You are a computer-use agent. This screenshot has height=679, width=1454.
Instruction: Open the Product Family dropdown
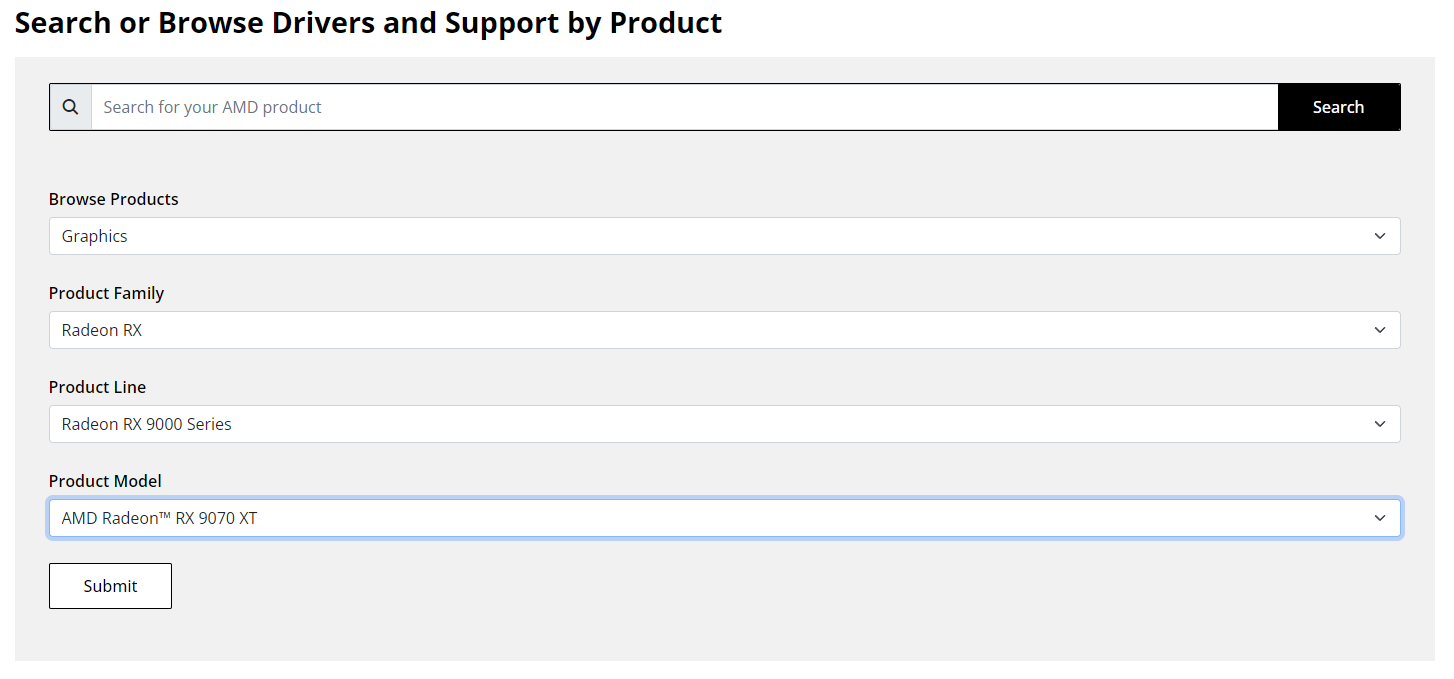tap(724, 330)
